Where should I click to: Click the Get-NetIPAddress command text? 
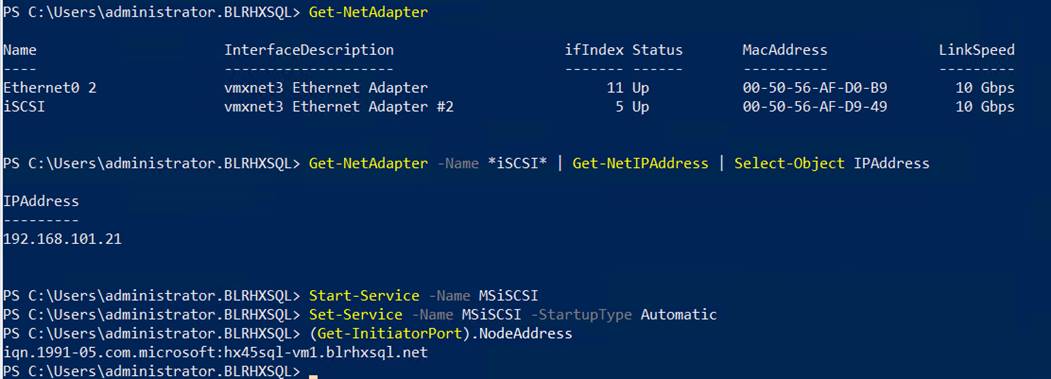pyautogui.click(x=640, y=164)
